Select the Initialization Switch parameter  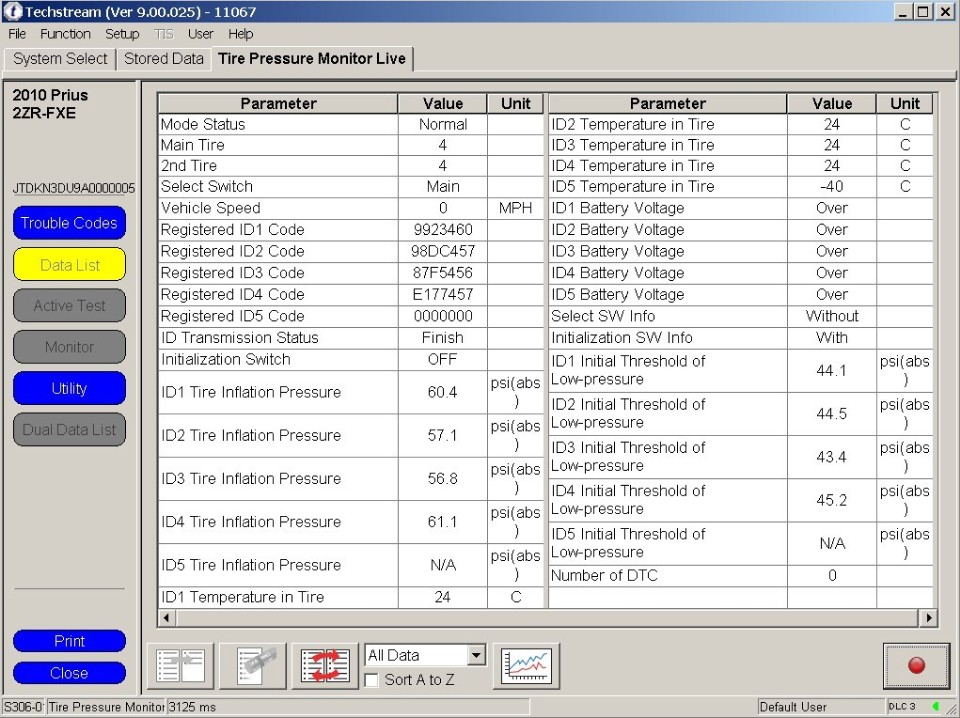[x=350, y=359]
